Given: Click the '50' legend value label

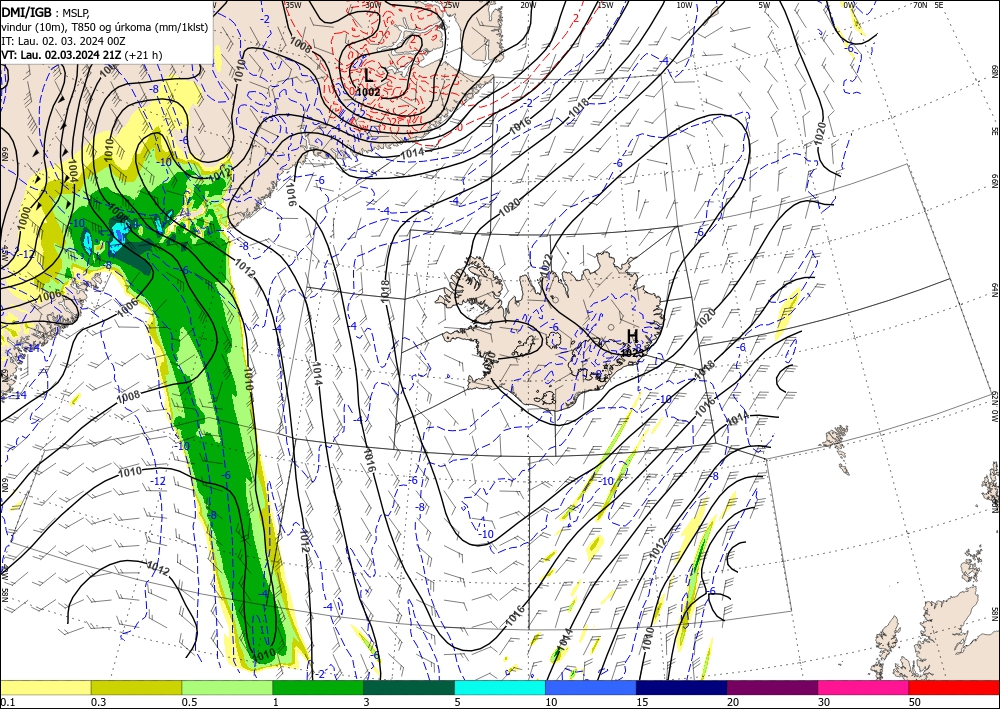Looking at the screenshot, I should (x=914, y=702).
